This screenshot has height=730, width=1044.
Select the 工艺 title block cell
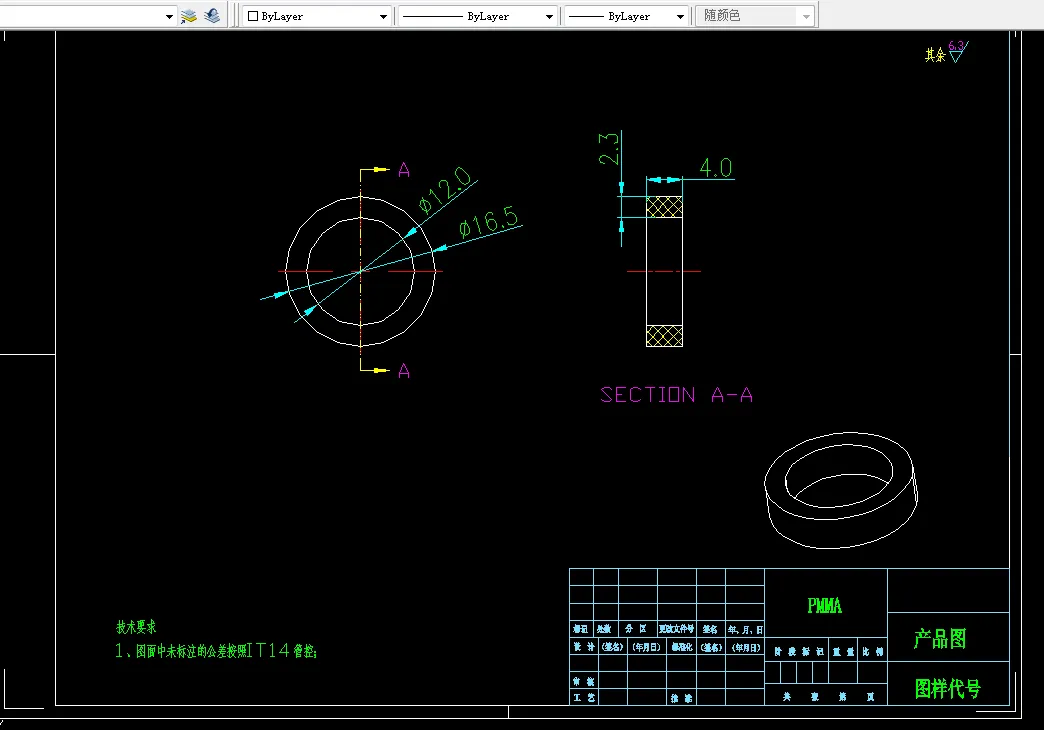pyautogui.click(x=584, y=697)
